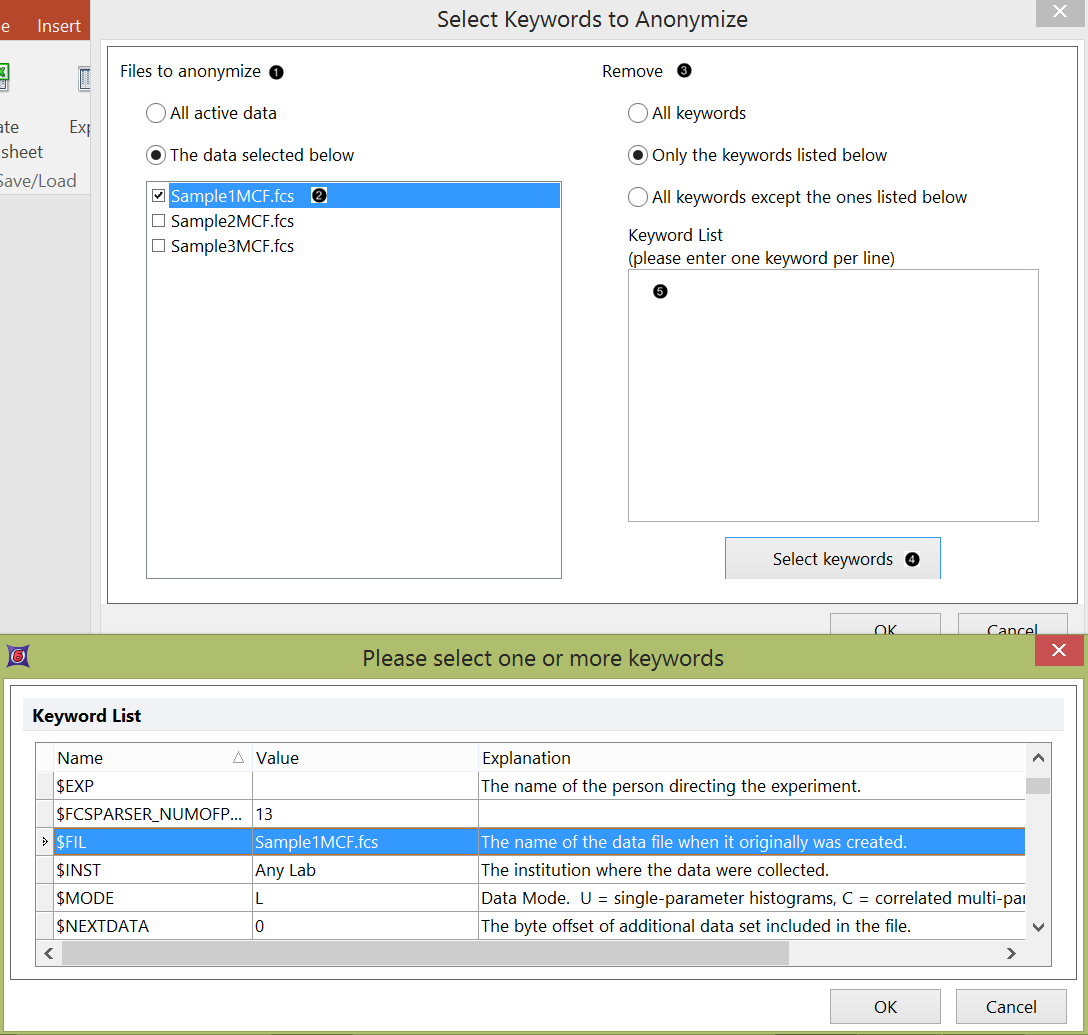Choose 'All keywords except the ones listed below'

pyautogui.click(x=638, y=197)
